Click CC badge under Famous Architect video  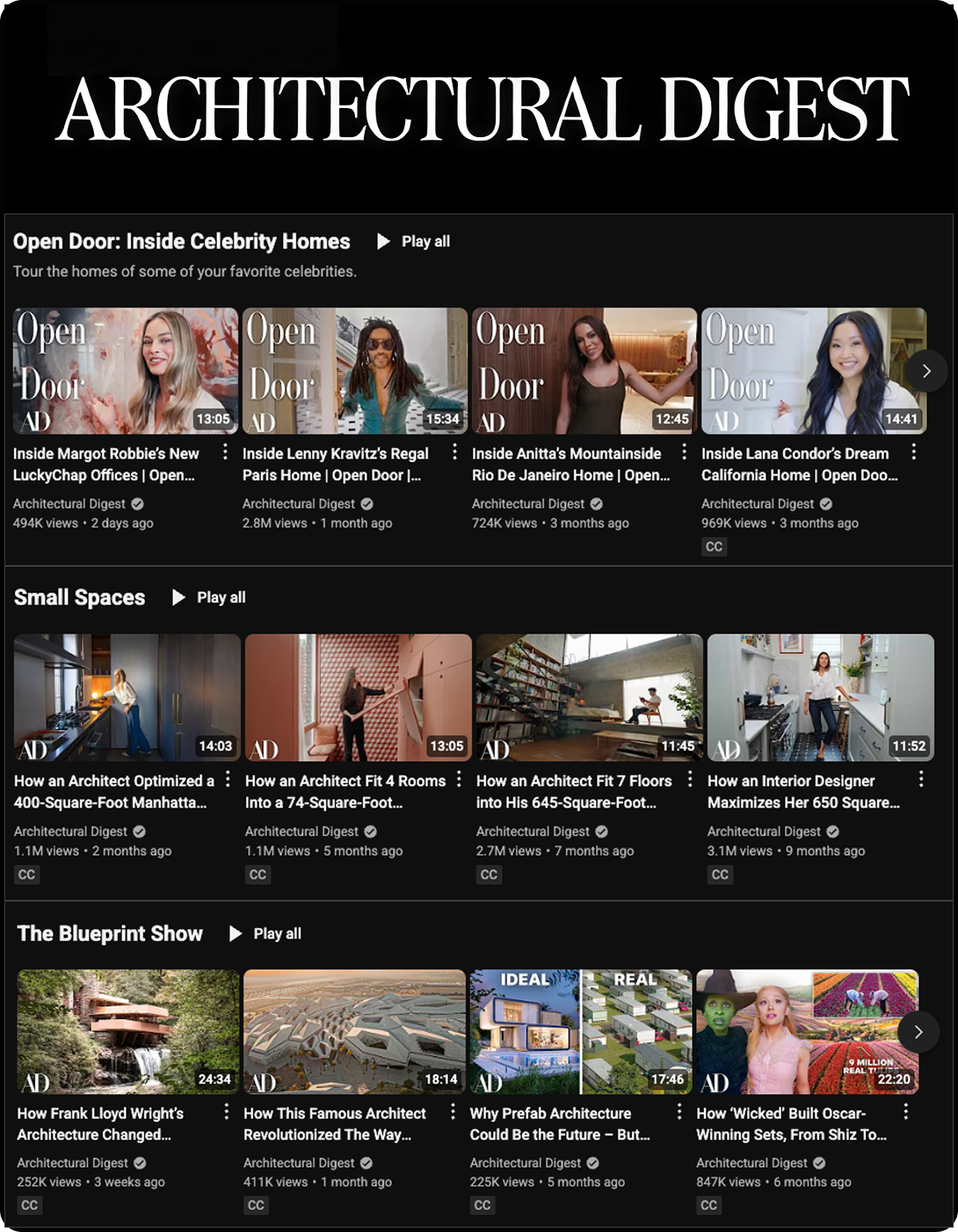coord(256,1205)
